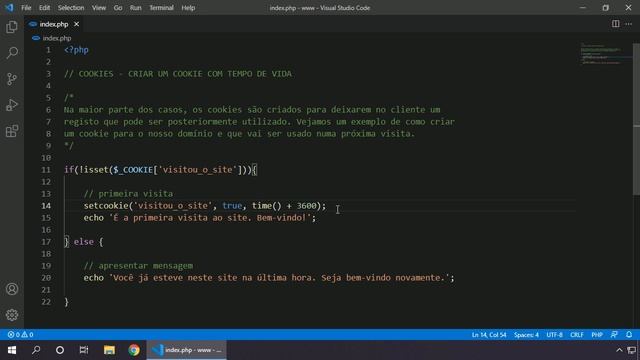Launch File Explorer from the taskbar
This screenshot has width=640, height=360.
109,350
